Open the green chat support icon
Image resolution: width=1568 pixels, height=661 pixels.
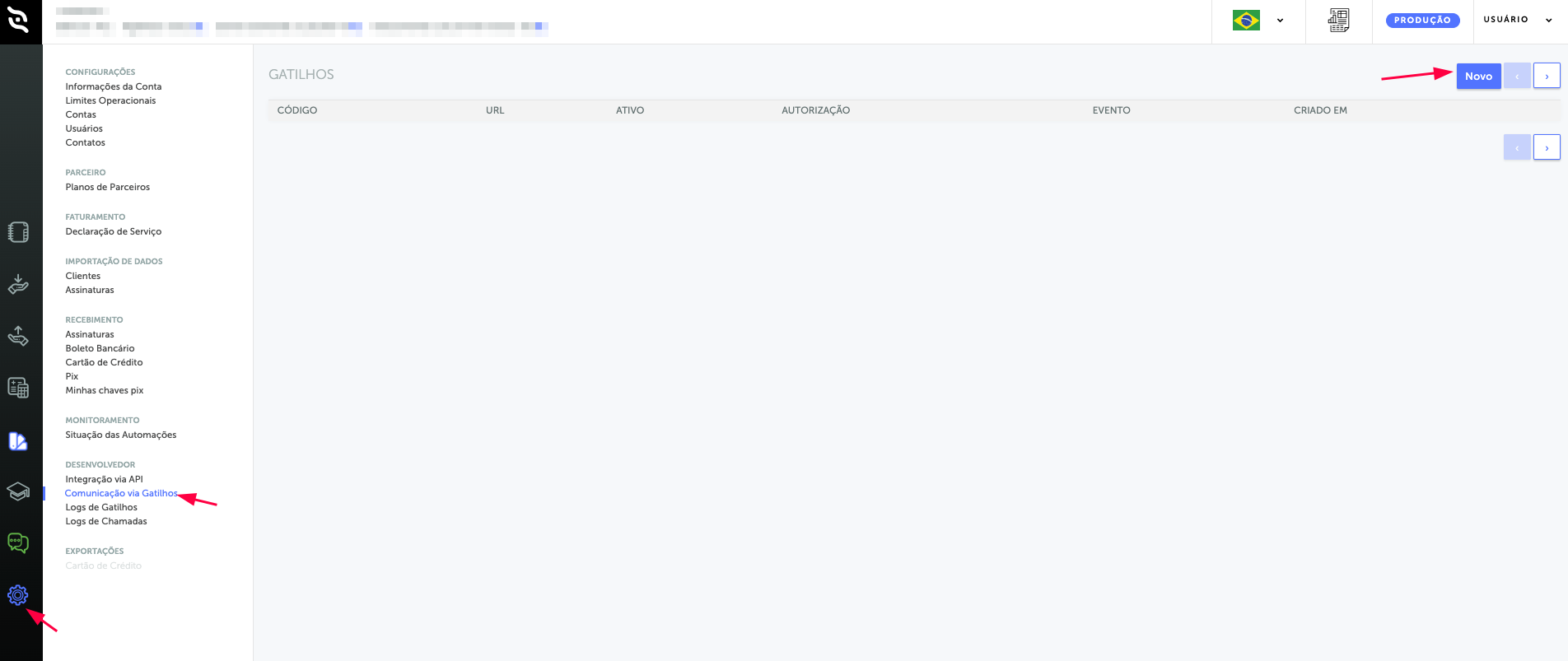[x=18, y=543]
